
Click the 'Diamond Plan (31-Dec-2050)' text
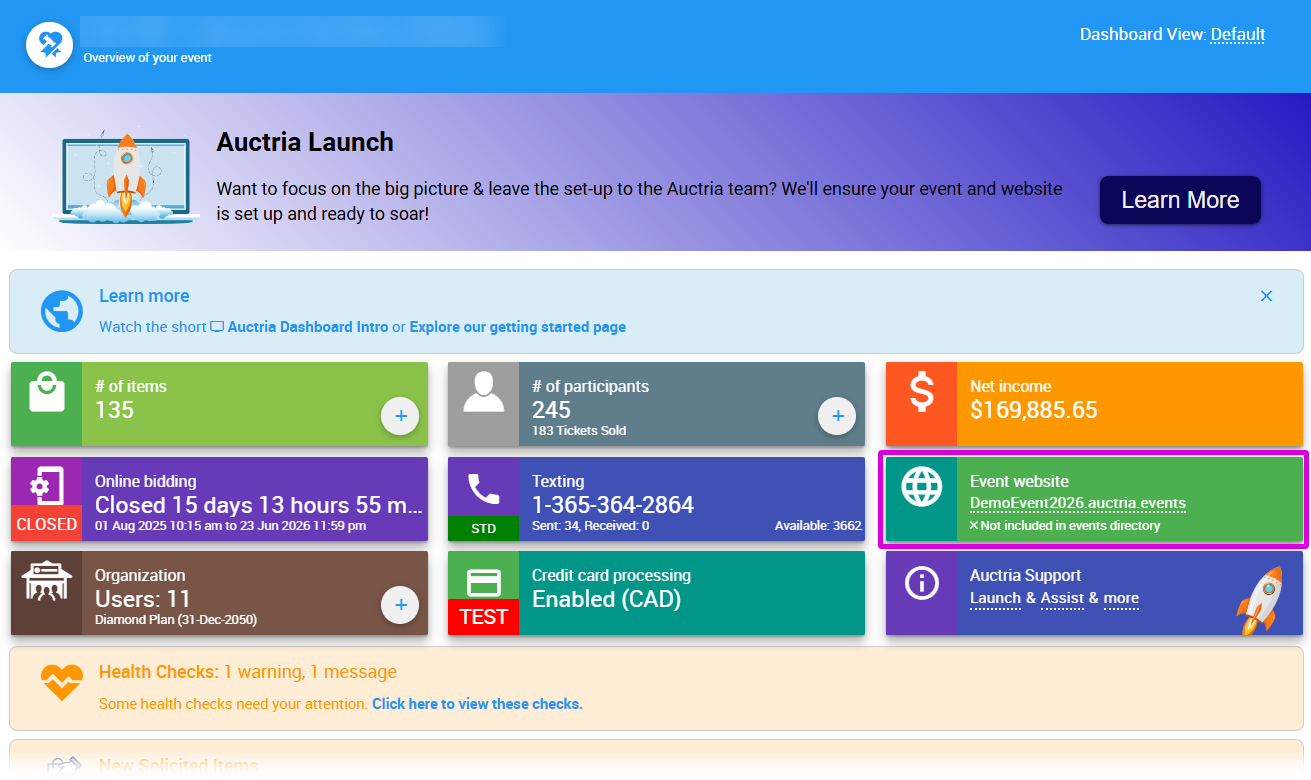click(x=176, y=620)
